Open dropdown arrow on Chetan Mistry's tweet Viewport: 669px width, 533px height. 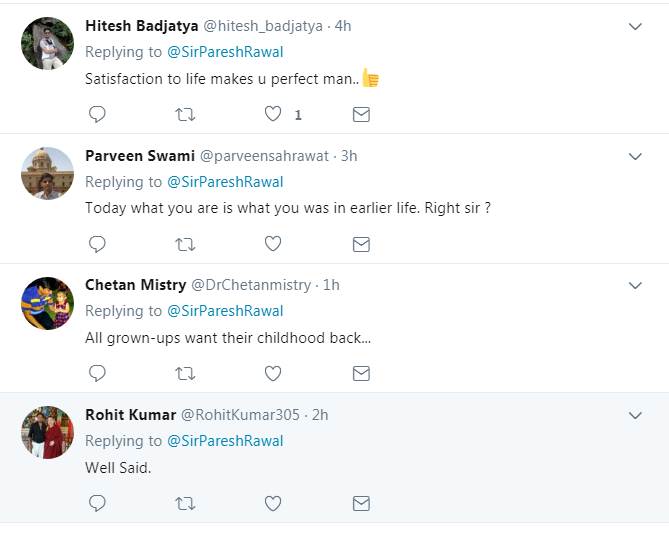(x=635, y=285)
